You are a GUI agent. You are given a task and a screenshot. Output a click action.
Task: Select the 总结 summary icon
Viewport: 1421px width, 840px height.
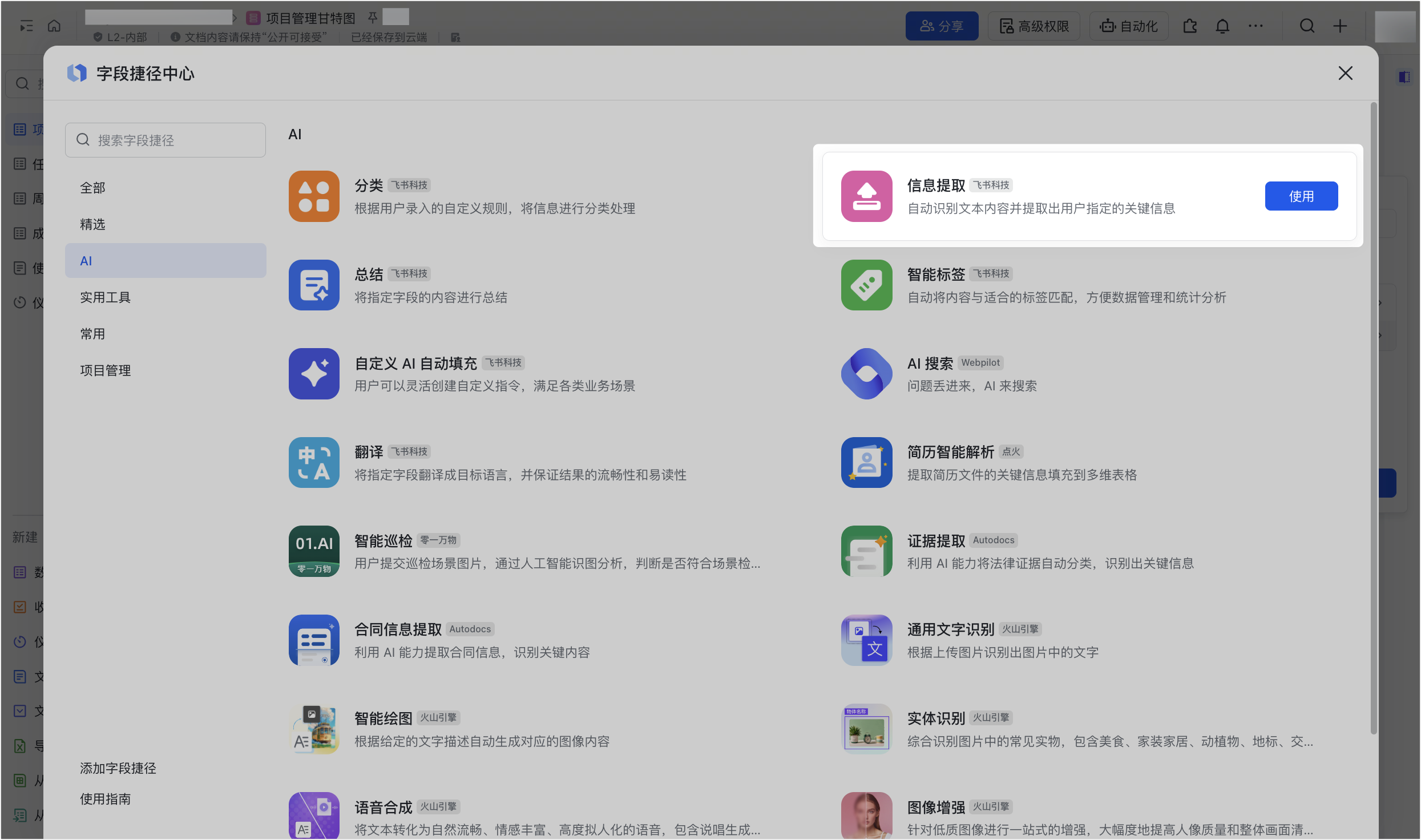tap(314, 285)
